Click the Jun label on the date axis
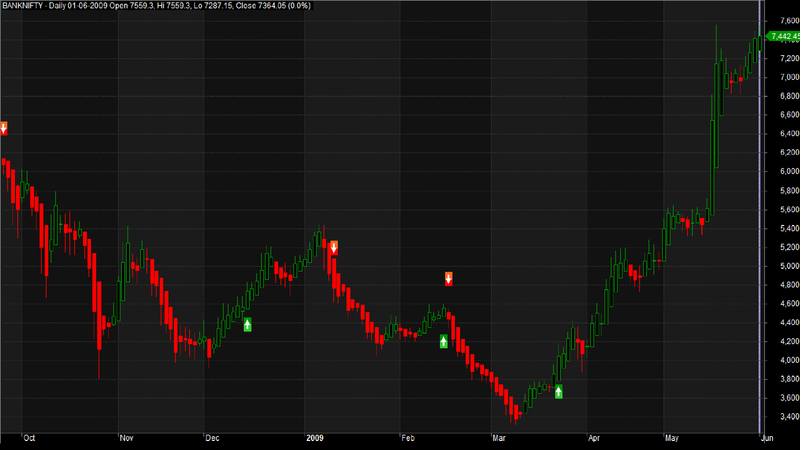Image resolution: width=800 pixels, height=450 pixels. pos(767,438)
